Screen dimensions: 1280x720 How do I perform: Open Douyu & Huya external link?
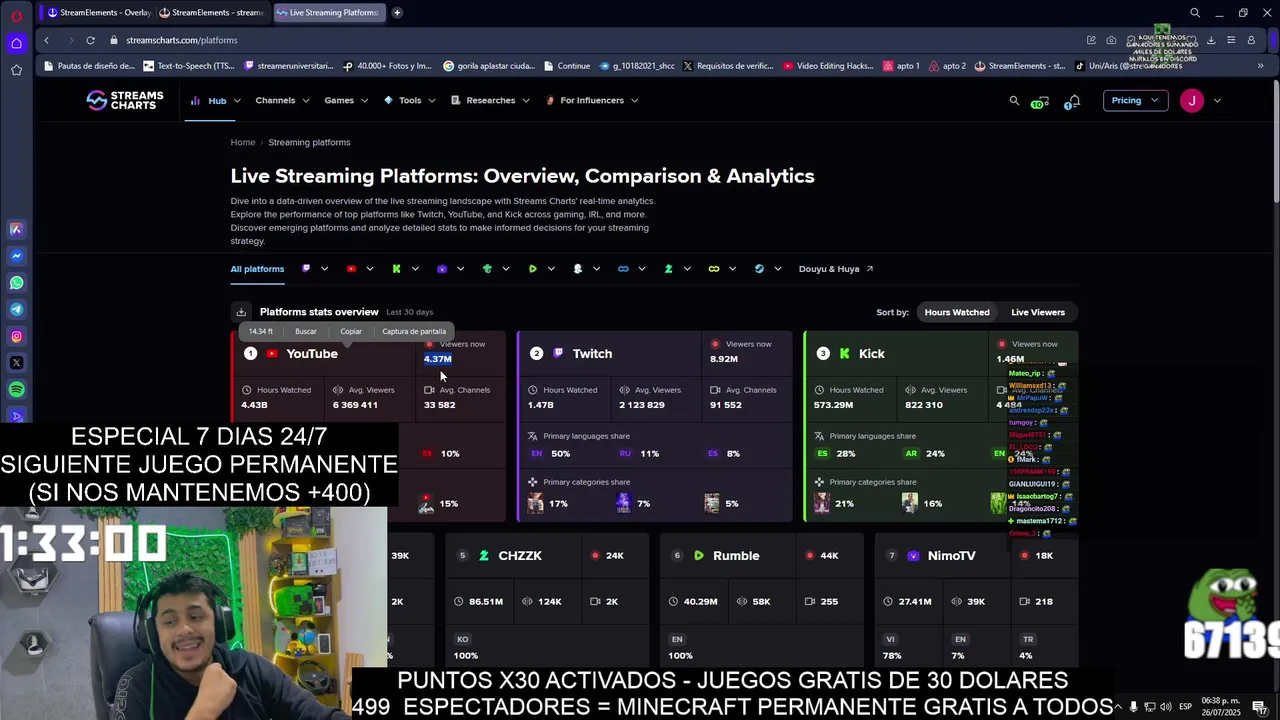click(836, 269)
